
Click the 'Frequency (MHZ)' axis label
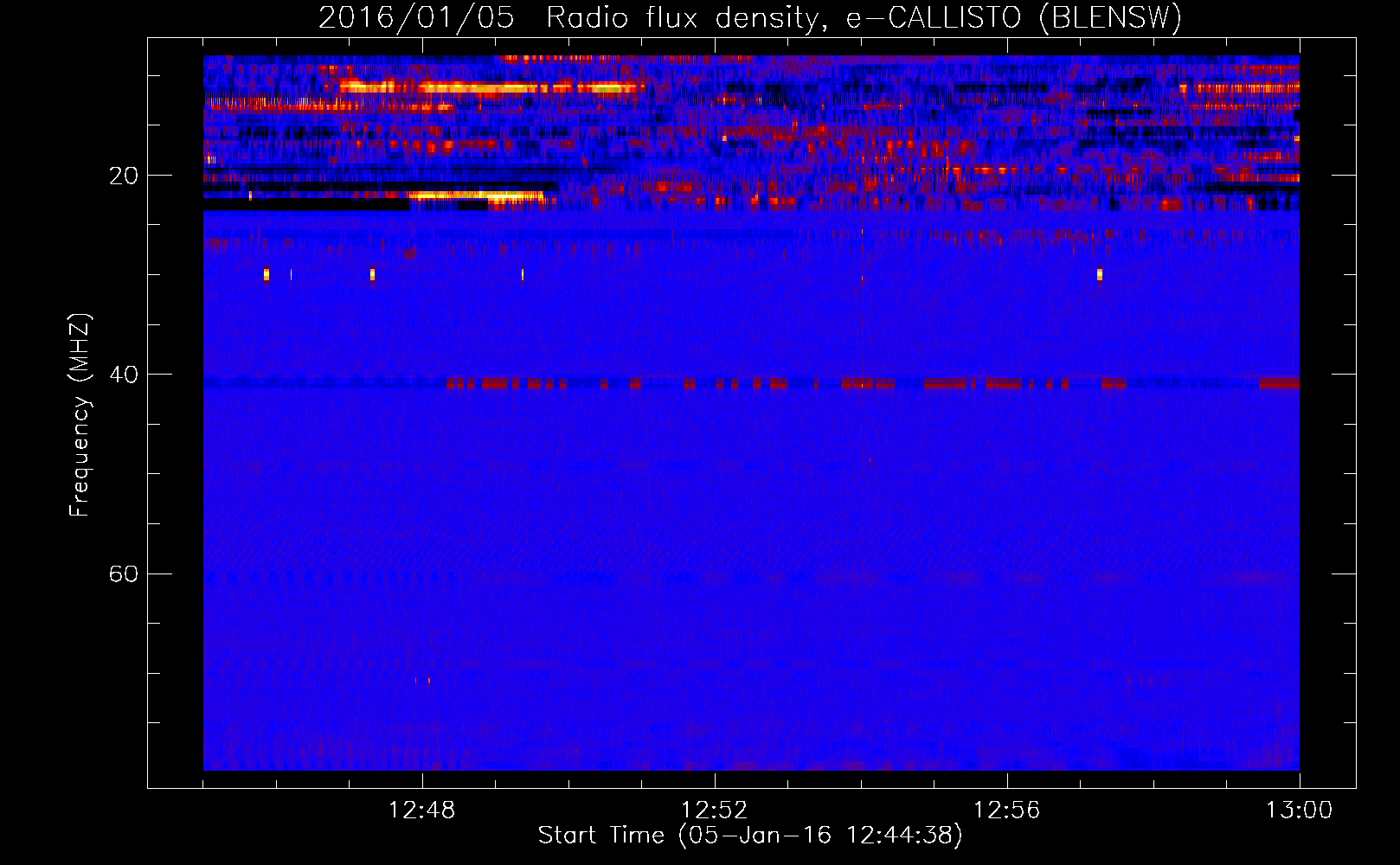coord(79,415)
